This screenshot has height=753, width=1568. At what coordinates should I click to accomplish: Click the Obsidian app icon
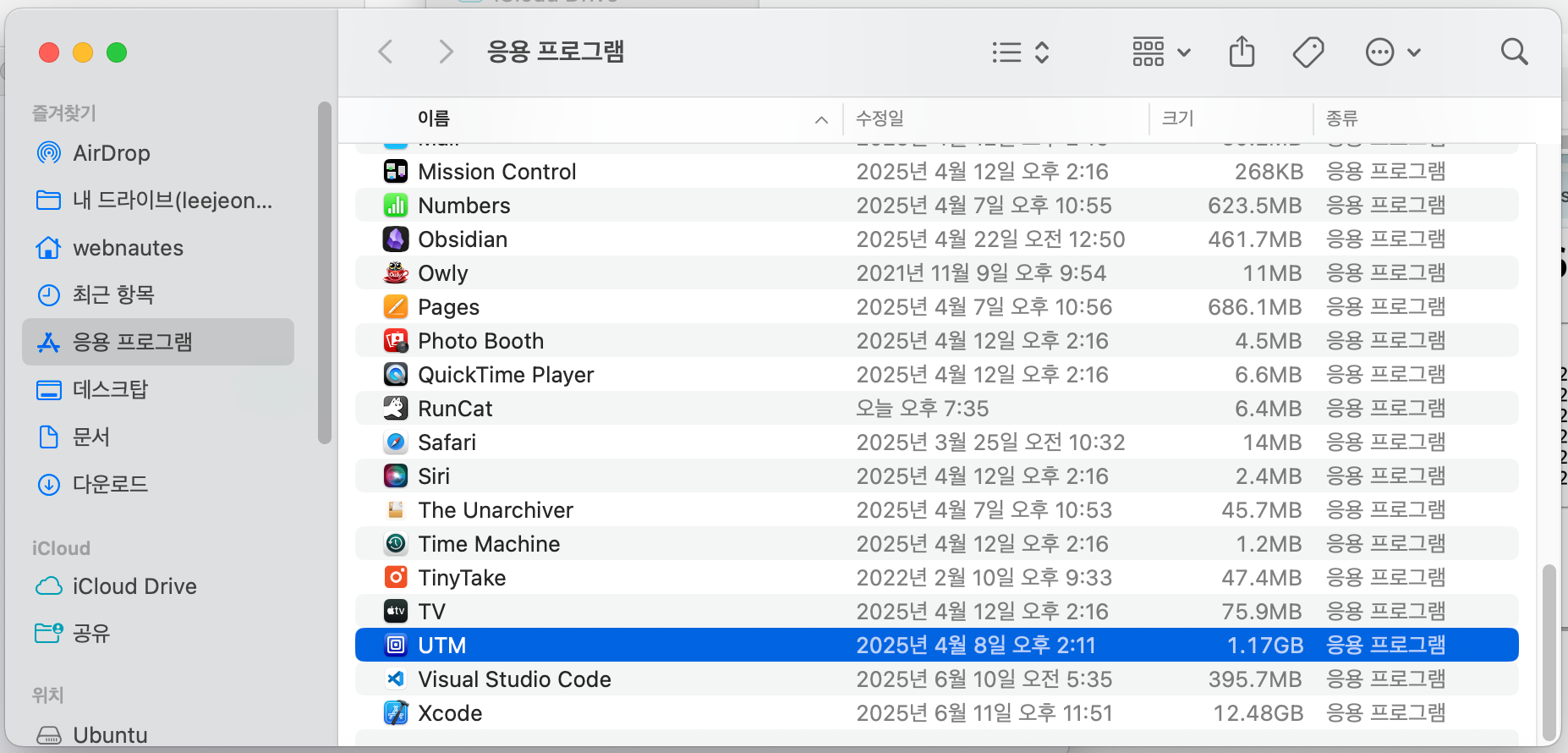396,239
